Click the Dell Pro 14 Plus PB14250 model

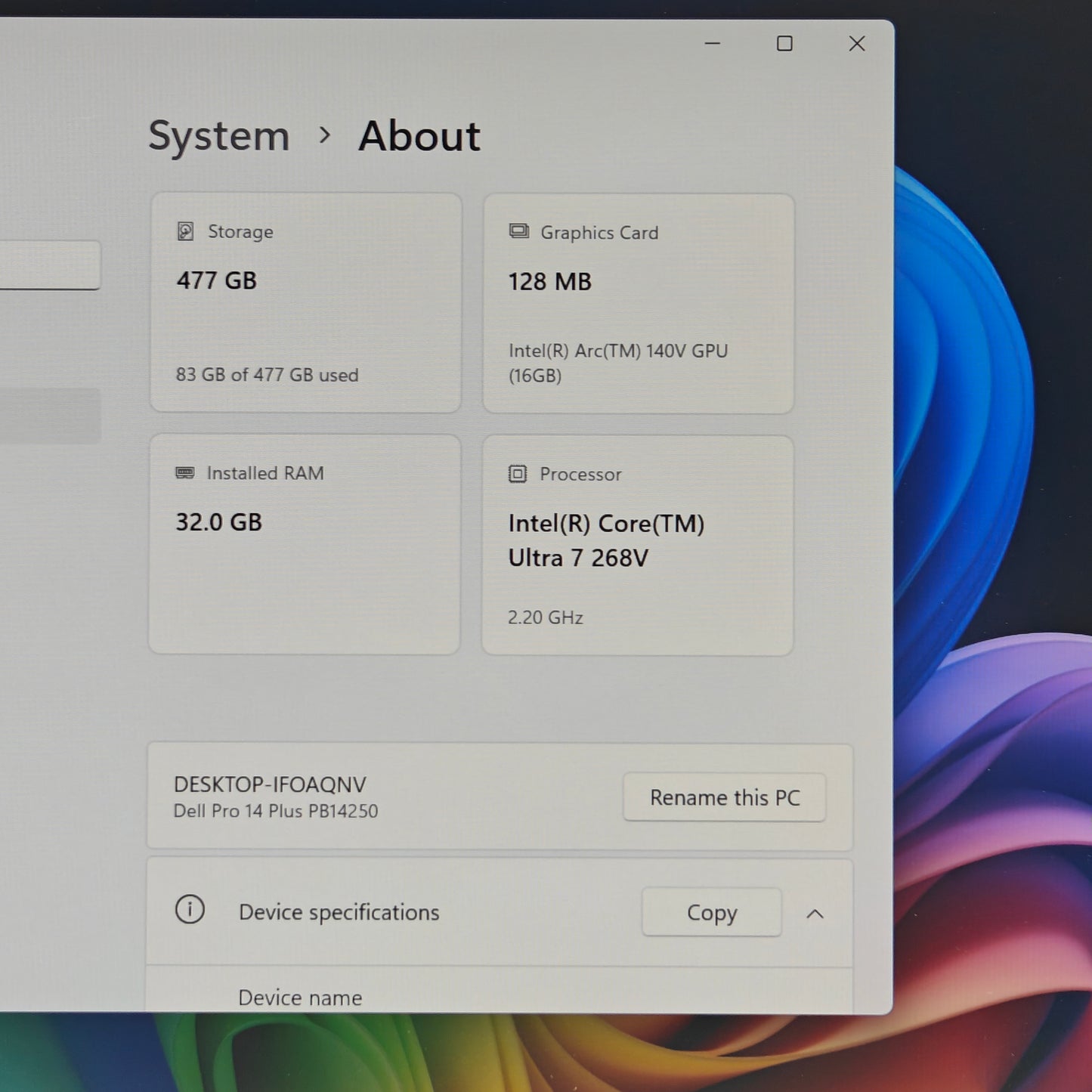coord(276,811)
